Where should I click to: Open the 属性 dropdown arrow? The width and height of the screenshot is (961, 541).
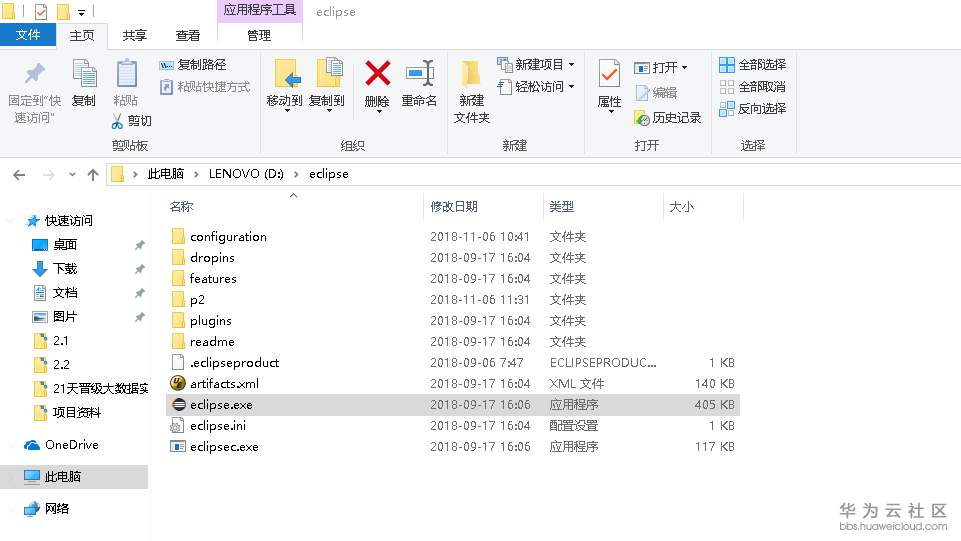(610, 112)
